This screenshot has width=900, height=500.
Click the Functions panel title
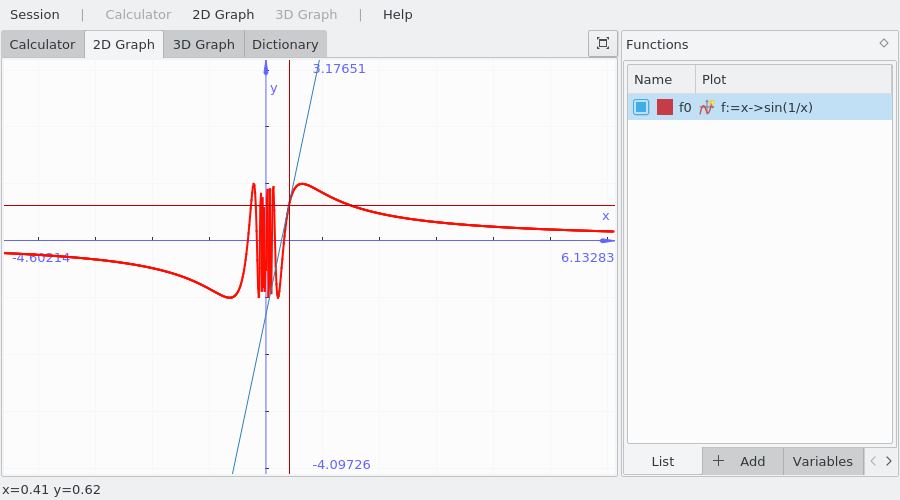point(657,45)
